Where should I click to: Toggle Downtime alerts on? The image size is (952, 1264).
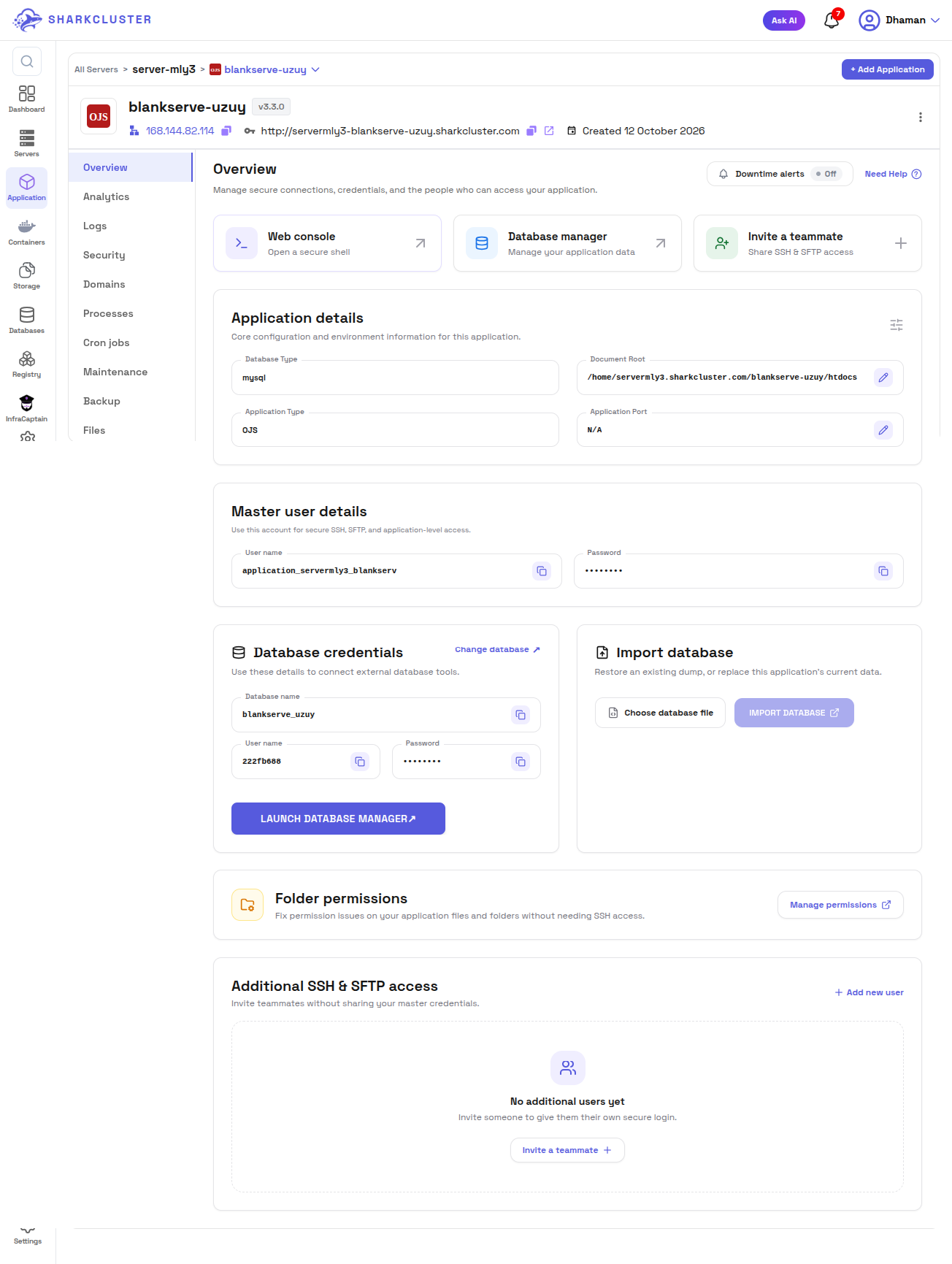tap(826, 174)
